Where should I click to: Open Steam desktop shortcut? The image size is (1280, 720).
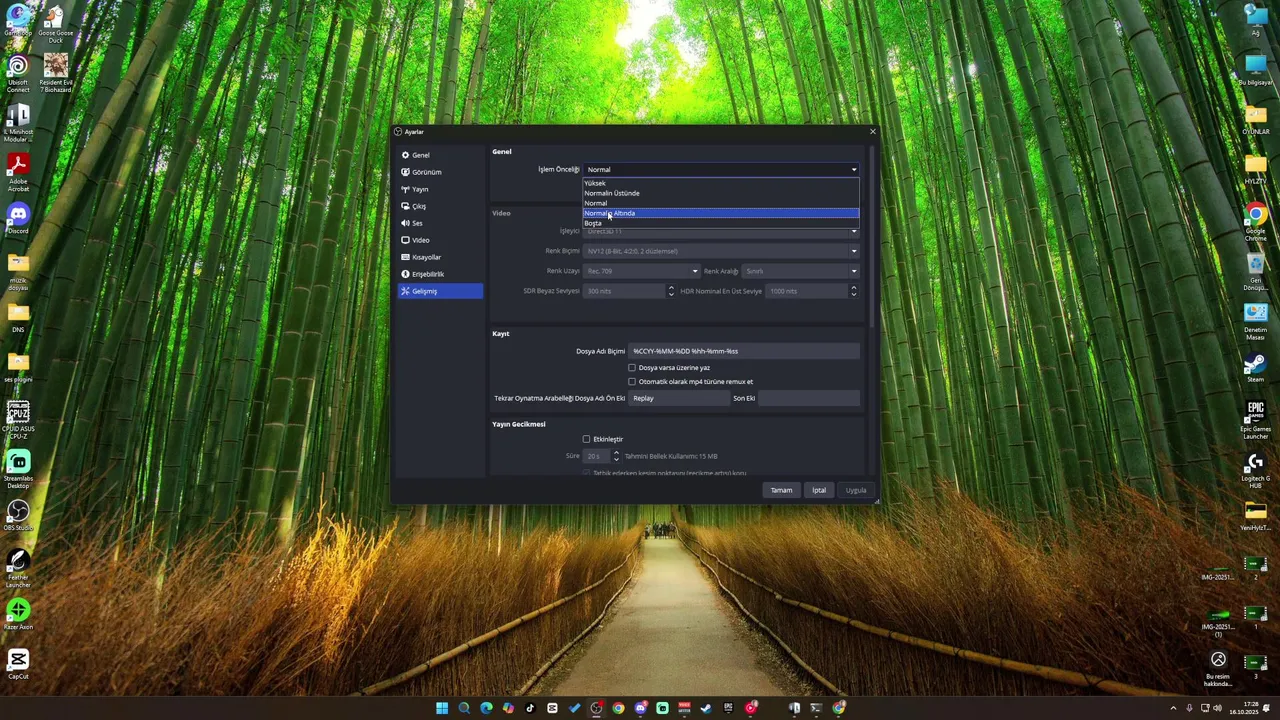click(1255, 368)
